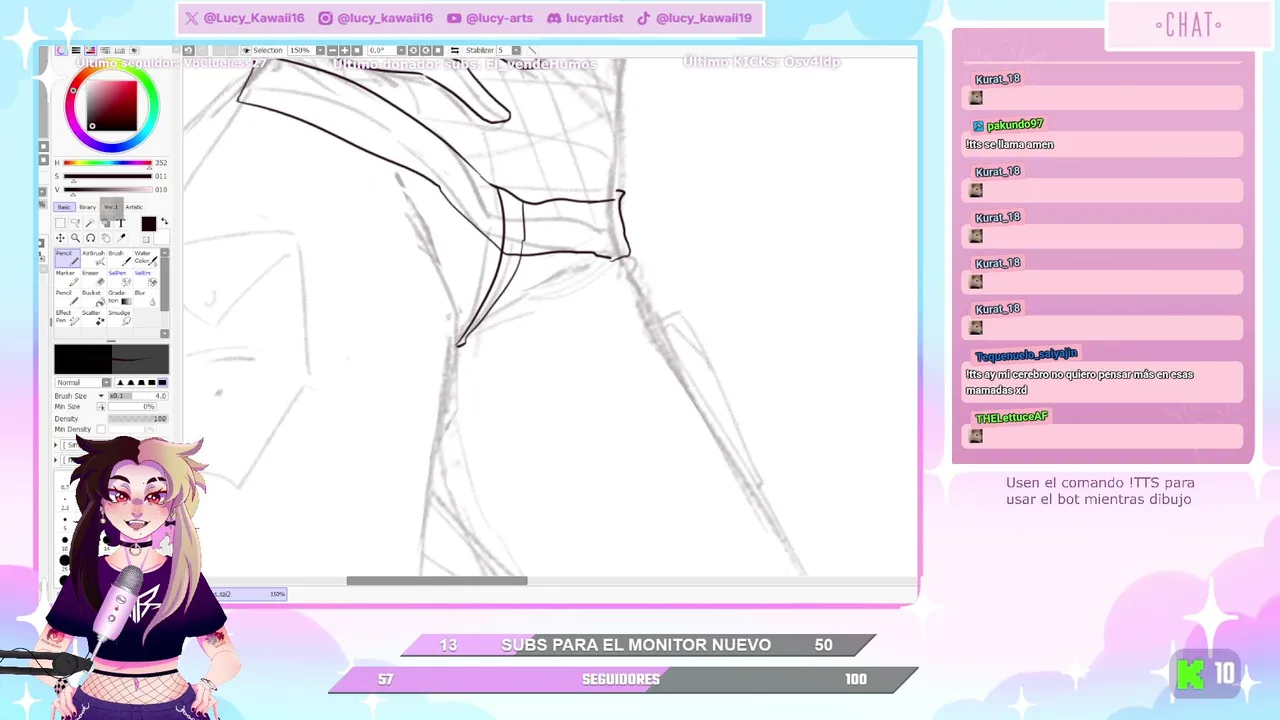Reset the view rotation

(x=438, y=50)
